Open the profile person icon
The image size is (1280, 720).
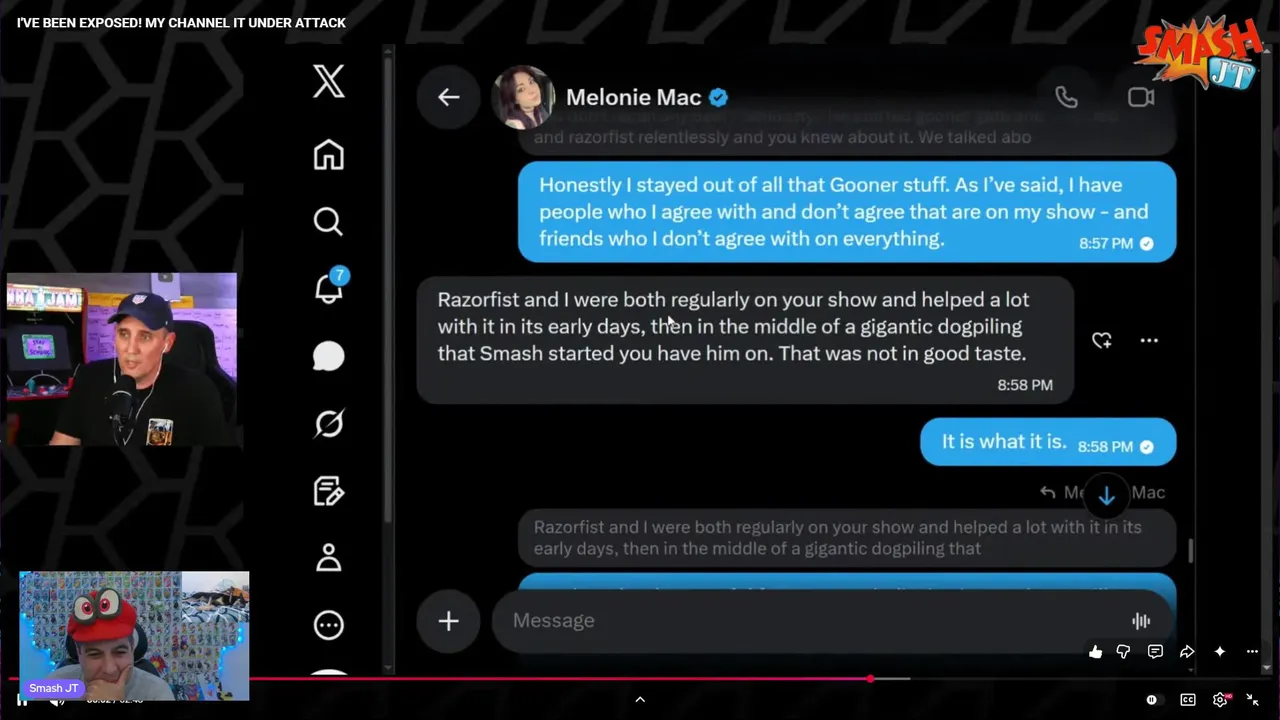[329, 557]
